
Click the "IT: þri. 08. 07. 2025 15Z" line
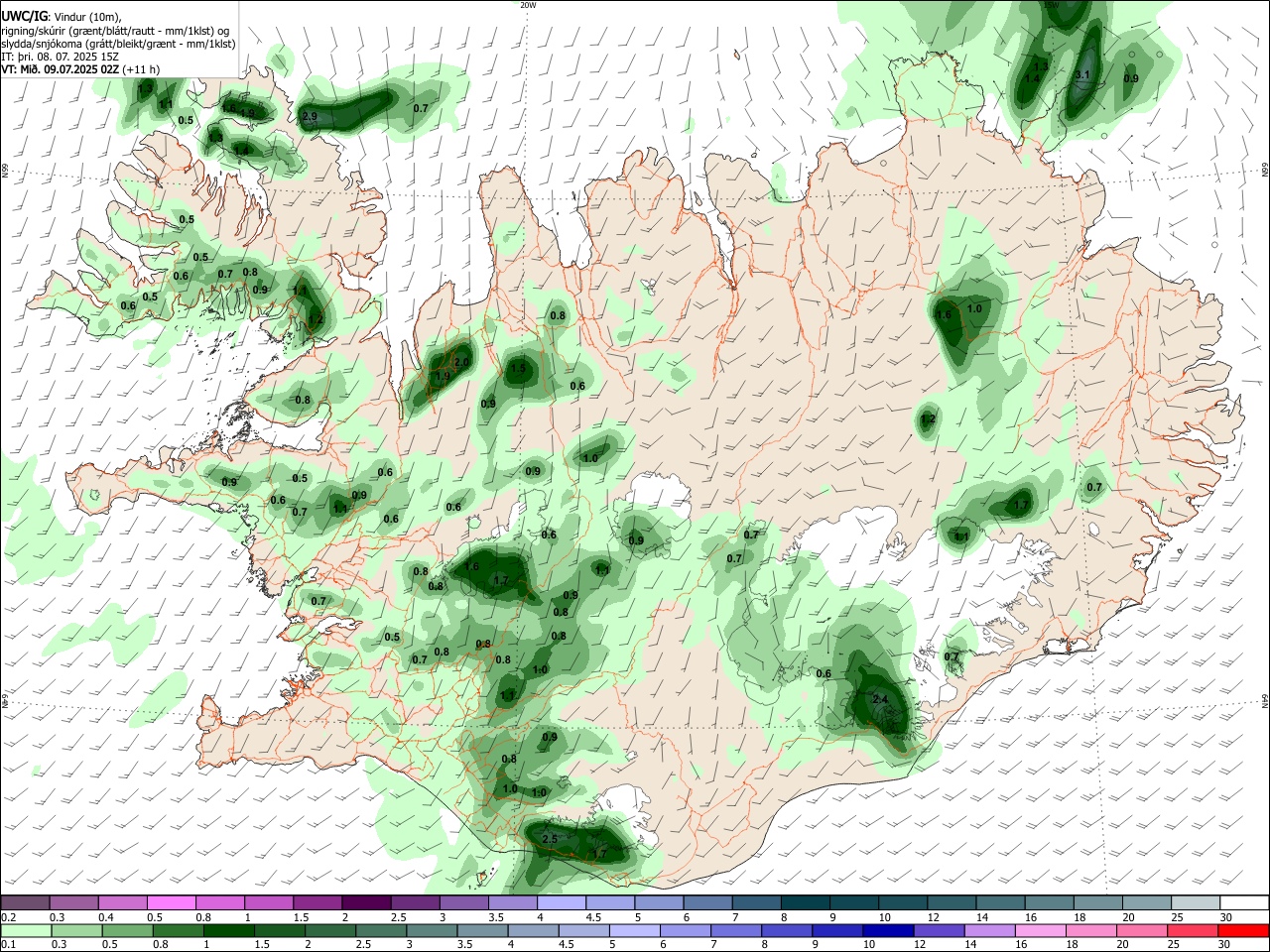pos(62,57)
